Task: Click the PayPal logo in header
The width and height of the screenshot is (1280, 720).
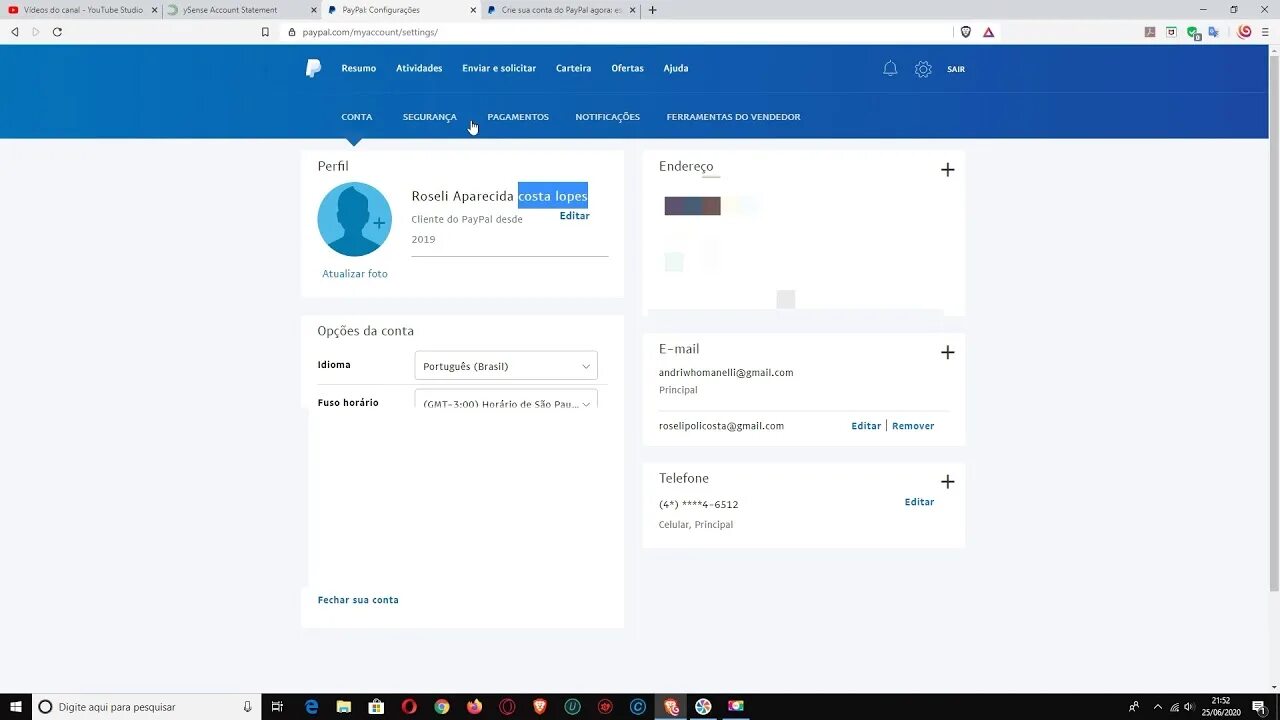Action: pos(313,68)
